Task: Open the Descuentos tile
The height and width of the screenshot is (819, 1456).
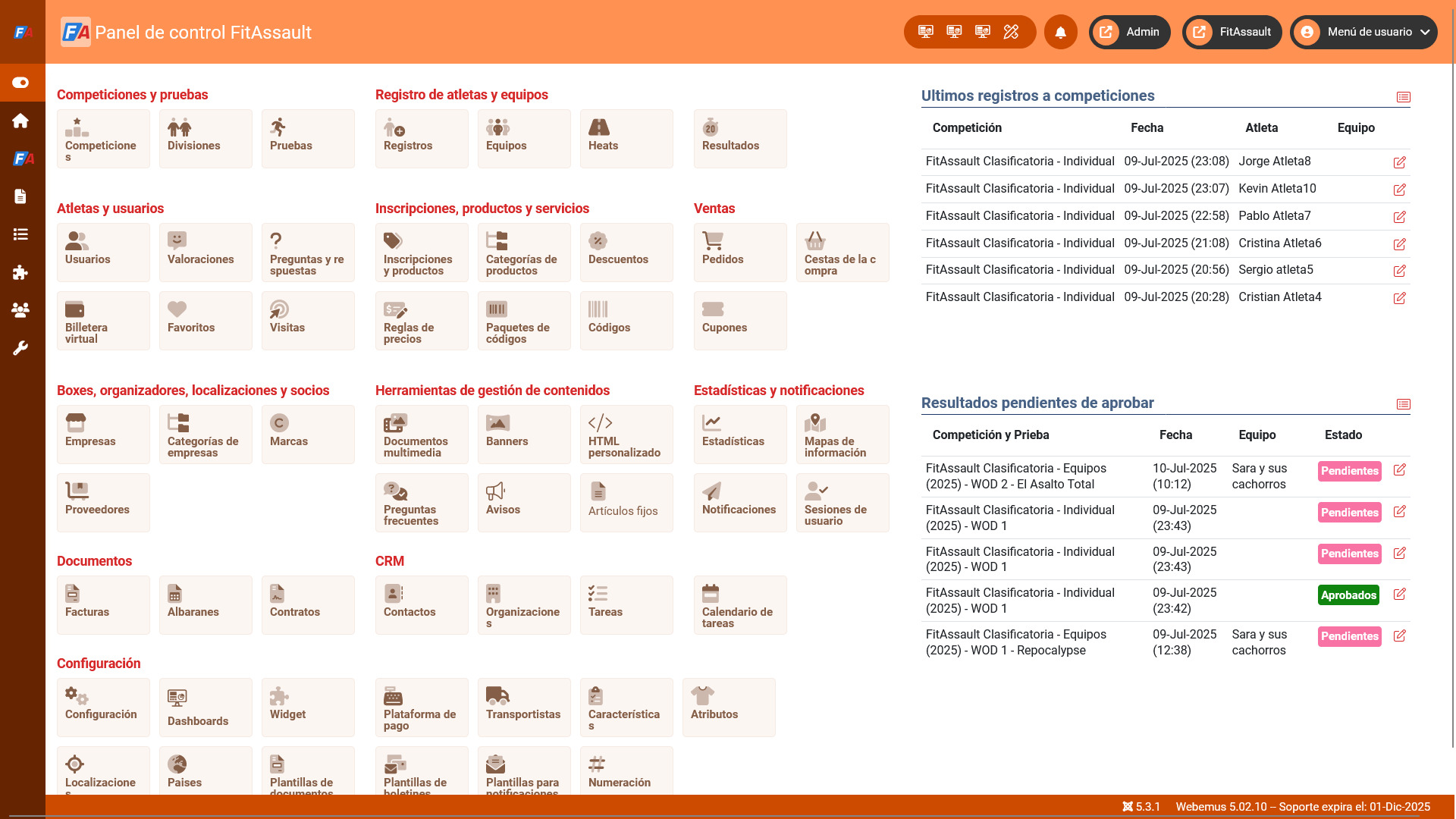Action: pyautogui.click(x=626, y=253)
